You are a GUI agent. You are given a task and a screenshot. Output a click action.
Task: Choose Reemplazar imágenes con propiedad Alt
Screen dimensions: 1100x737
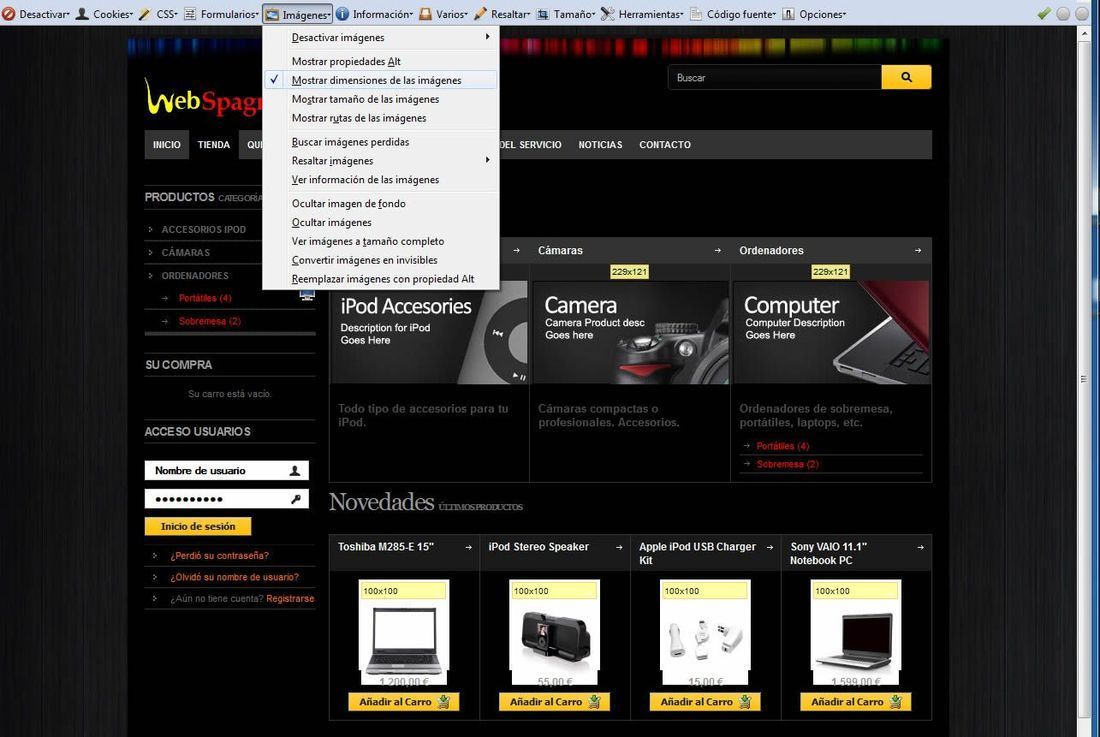coord(381,279)
